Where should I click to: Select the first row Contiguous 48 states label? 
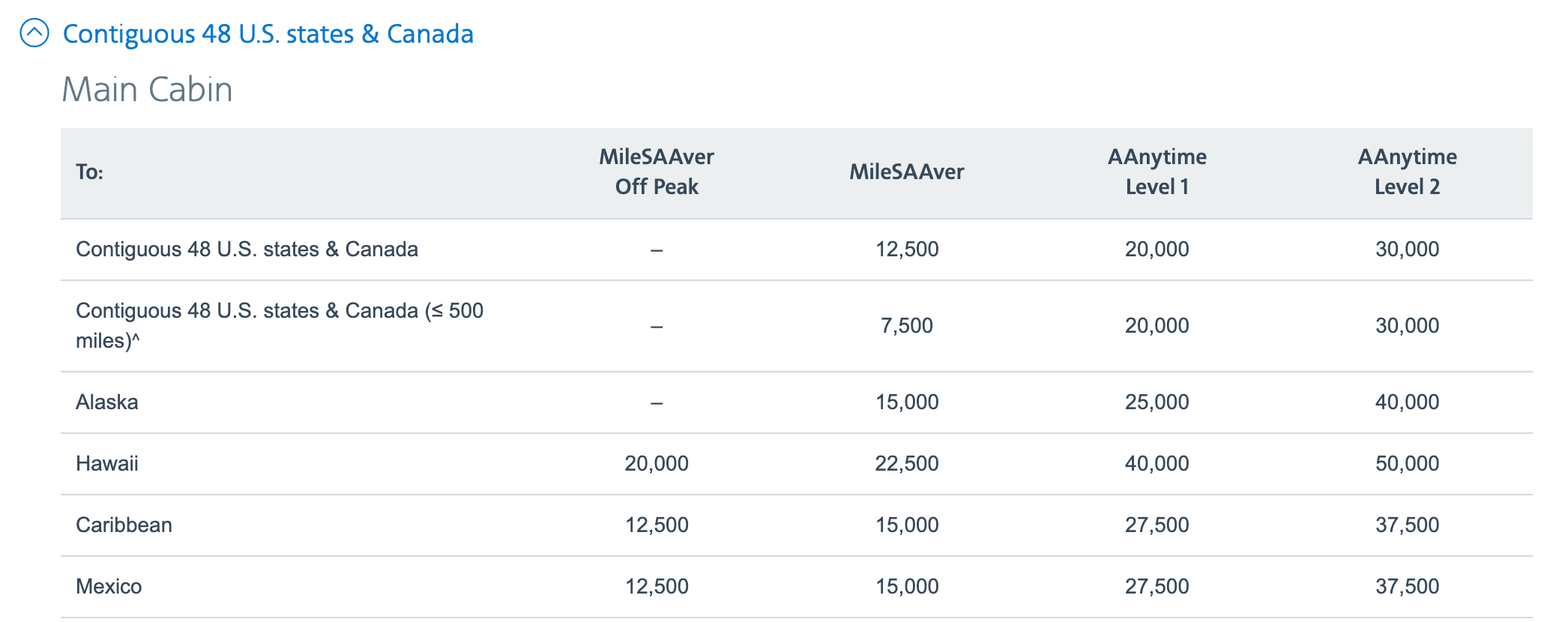tap(247, 249)
